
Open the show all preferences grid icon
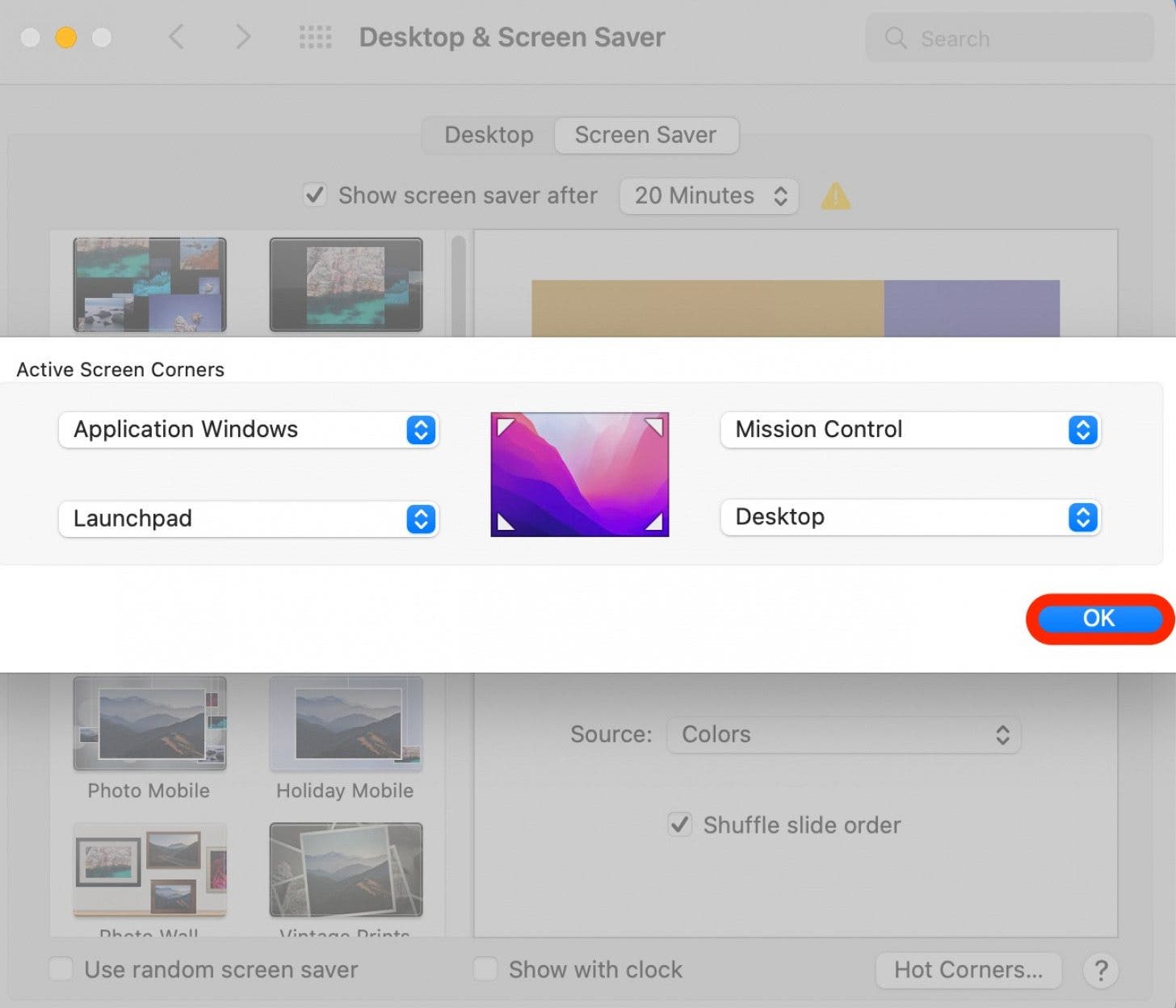[x=315, y=37]
